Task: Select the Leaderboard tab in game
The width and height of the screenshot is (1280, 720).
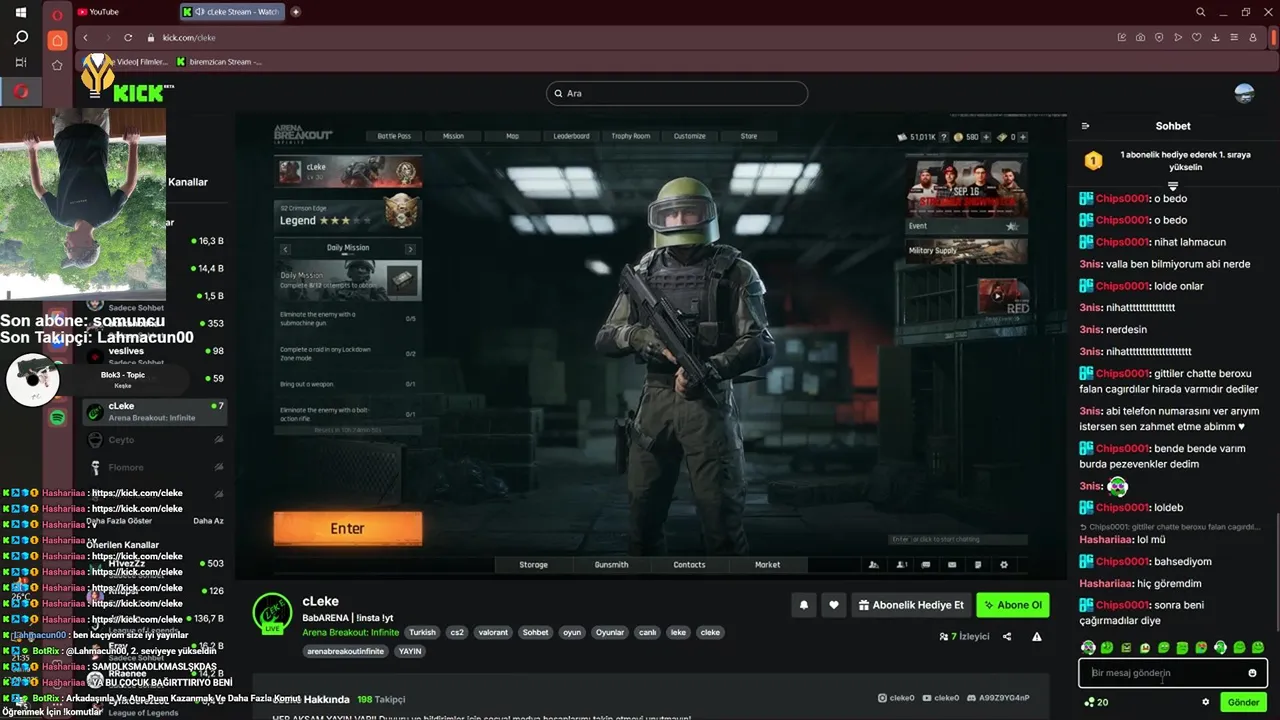Action: (571, 136)
